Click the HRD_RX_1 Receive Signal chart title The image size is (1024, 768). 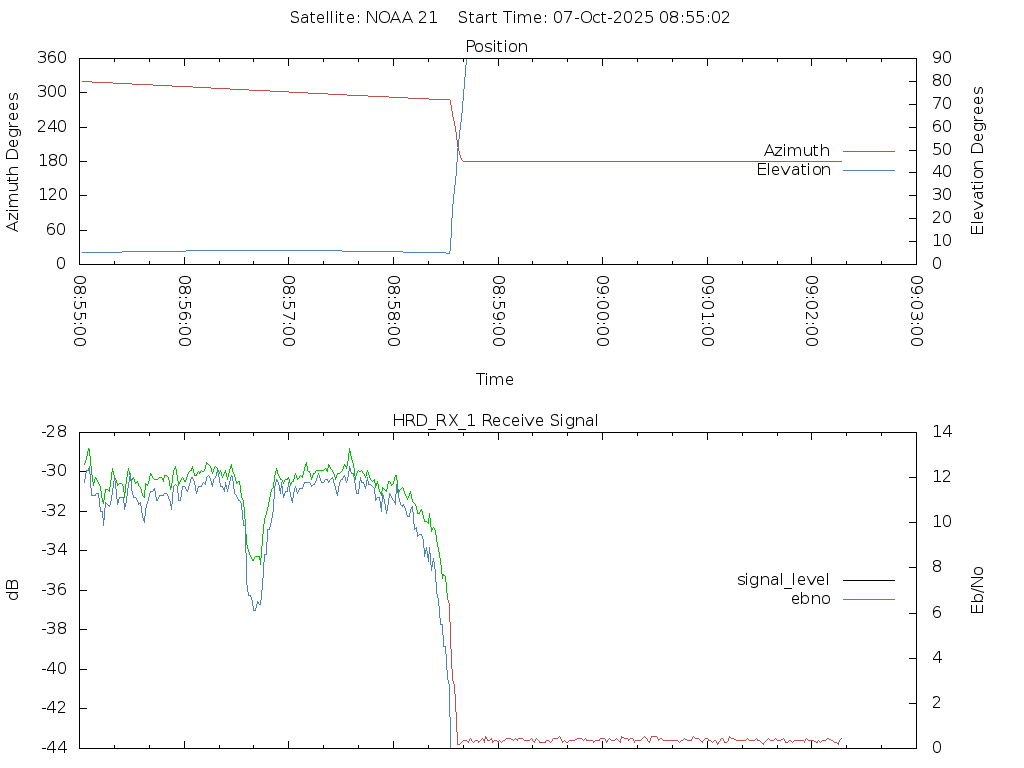[495, 420]
